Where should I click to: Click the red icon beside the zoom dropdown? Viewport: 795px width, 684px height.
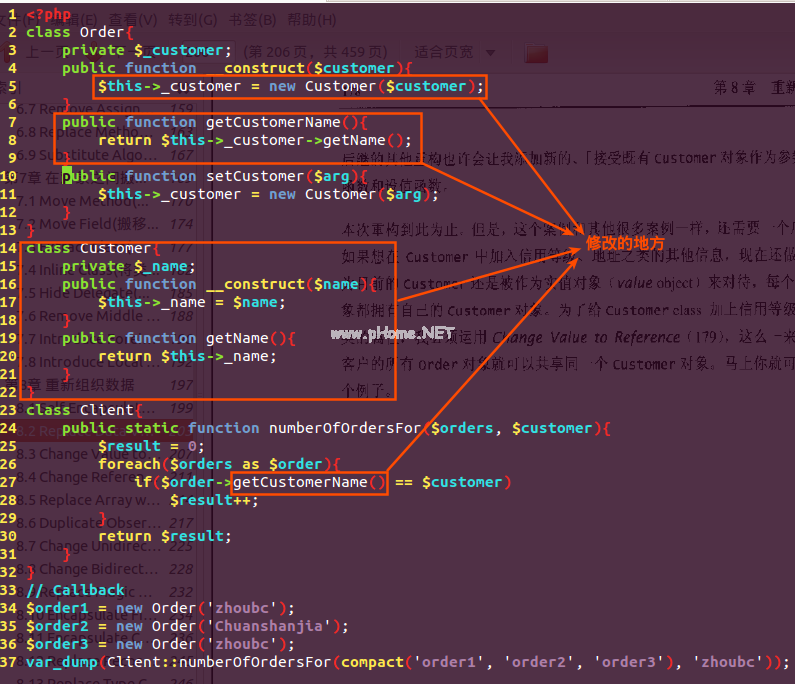(x=537, y=52)
